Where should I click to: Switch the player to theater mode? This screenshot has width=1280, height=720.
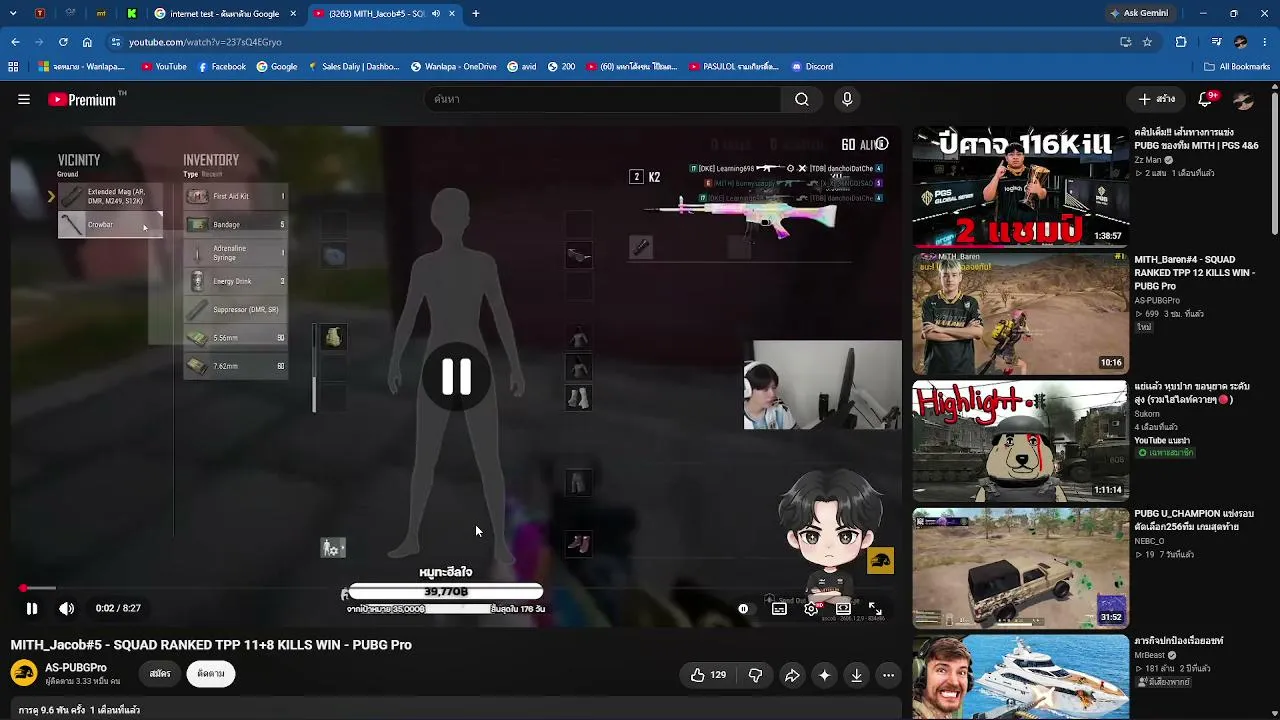click(x=843, y=608)
